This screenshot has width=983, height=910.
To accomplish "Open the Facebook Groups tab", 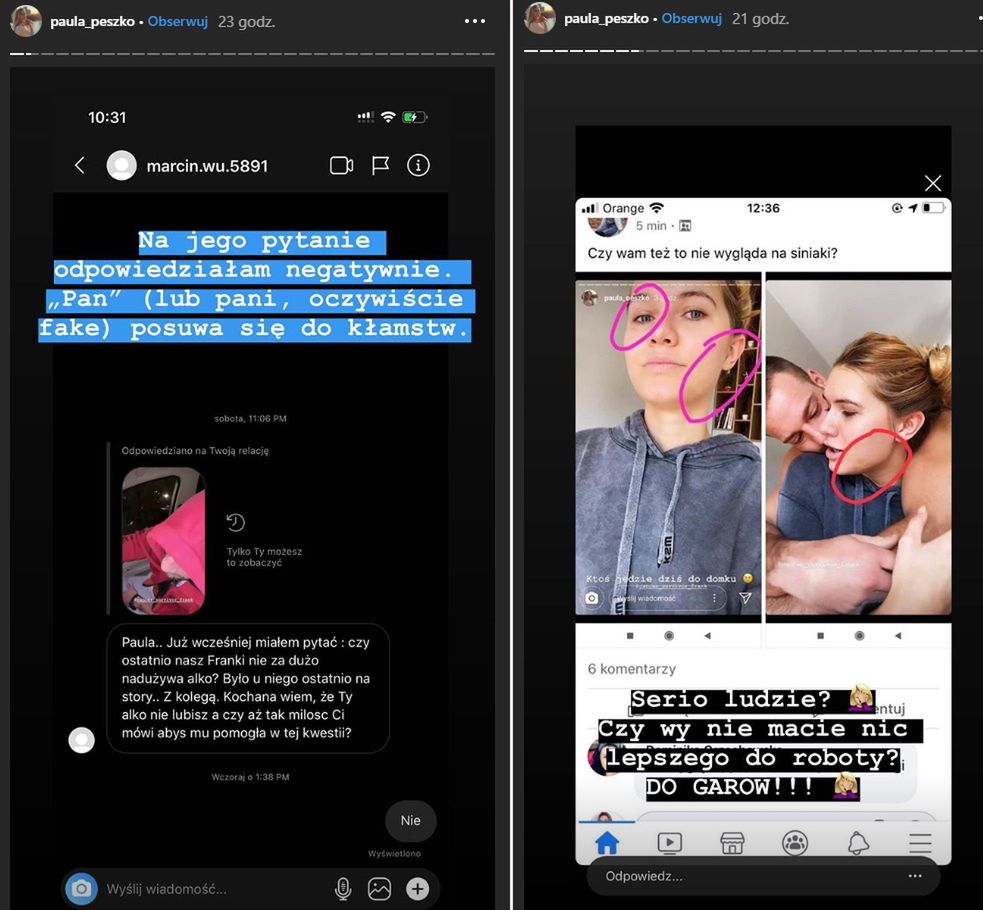I will 795,843.
